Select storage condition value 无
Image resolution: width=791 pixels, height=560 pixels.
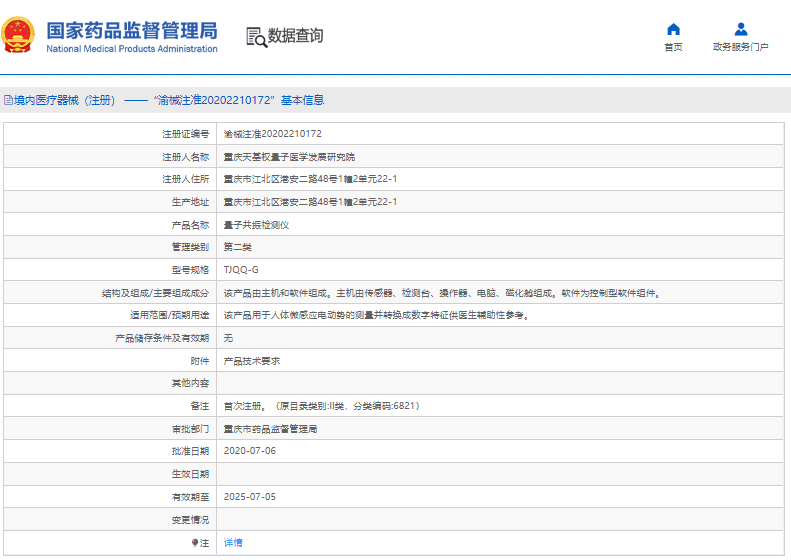click(229, 338)
